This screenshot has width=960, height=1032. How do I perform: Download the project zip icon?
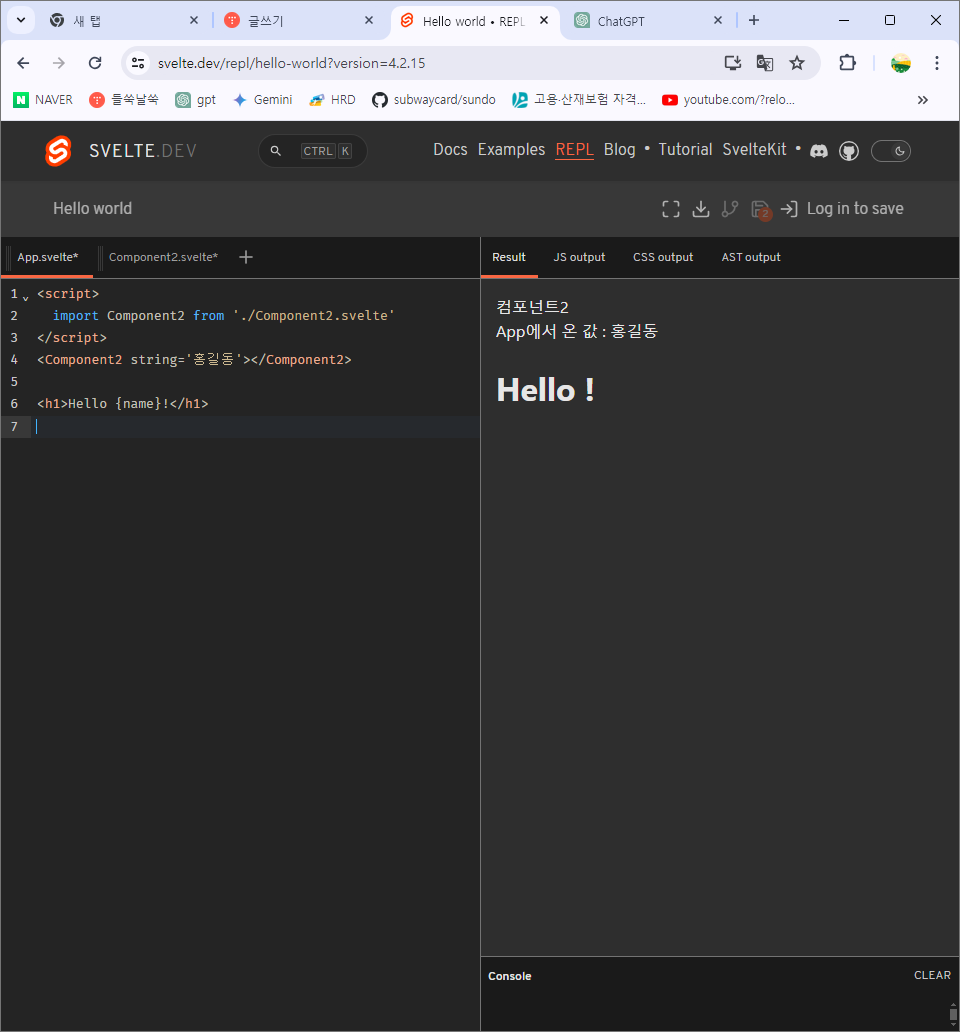click(x=701, y=209)
